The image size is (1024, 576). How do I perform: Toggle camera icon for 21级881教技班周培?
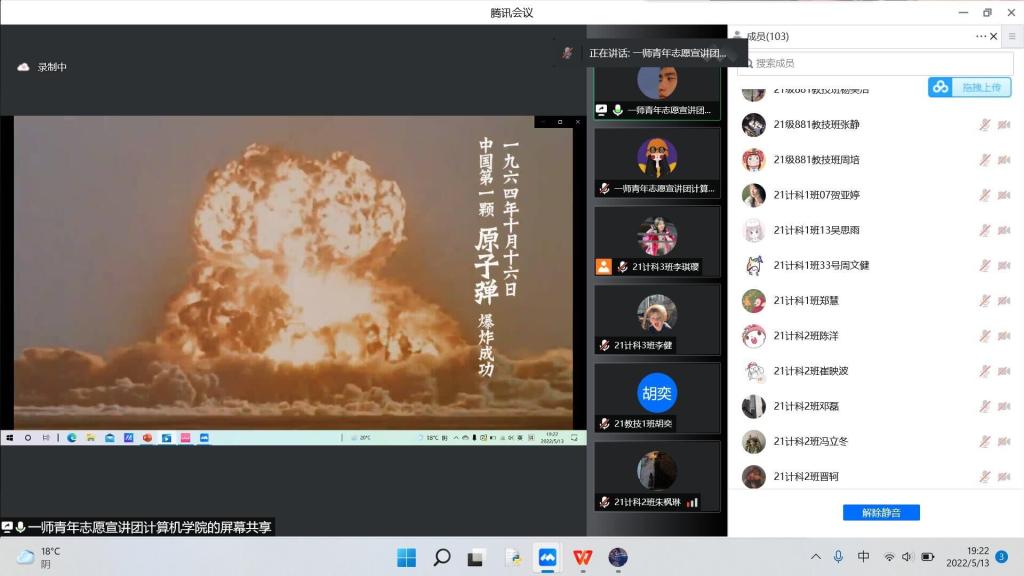click(1004, 160)
